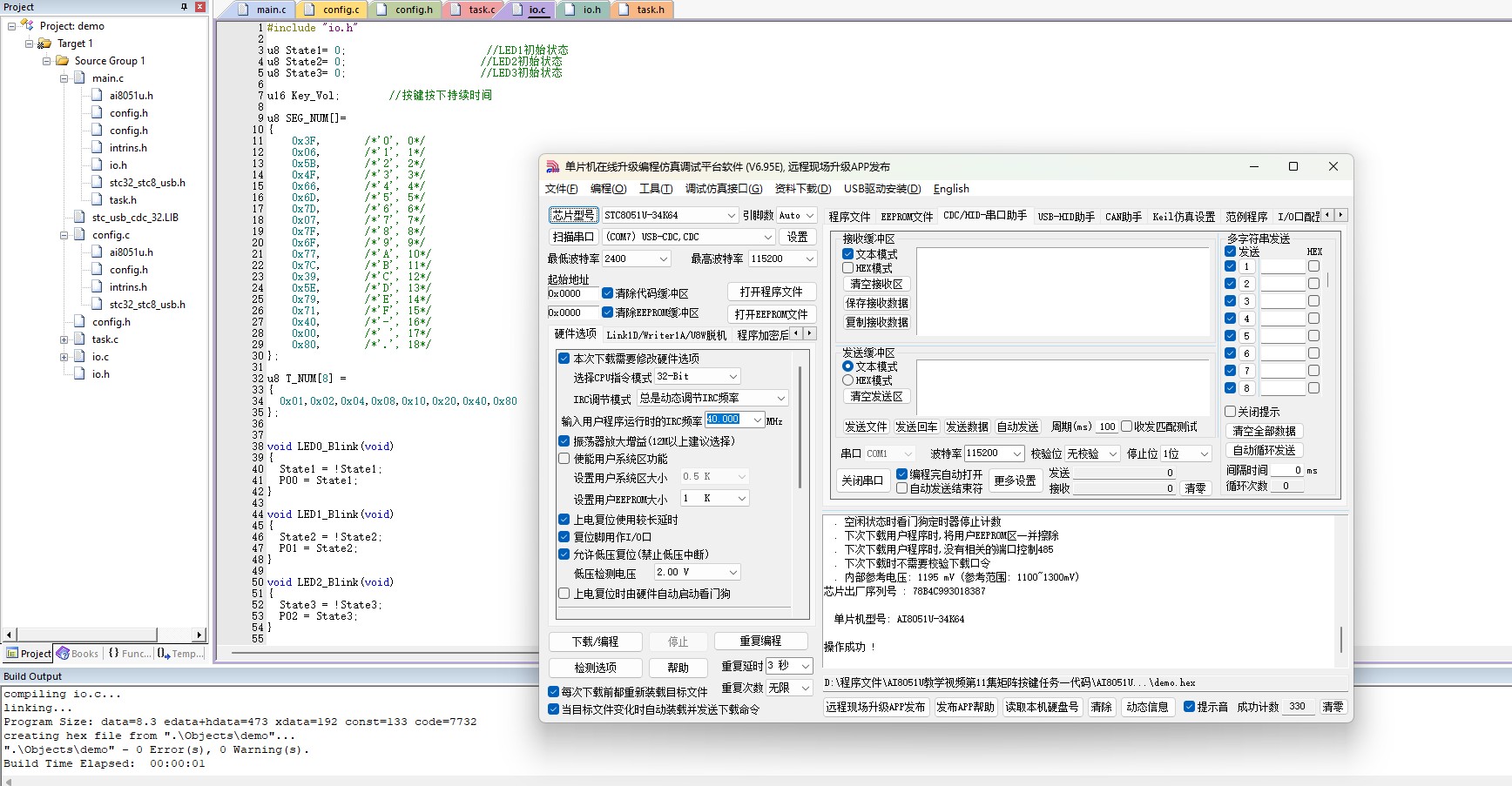This screenshot has height=786, width=1512.
Task: Enable HEX模式 checkbox in receive buffer
Action: tap(847, 268)
